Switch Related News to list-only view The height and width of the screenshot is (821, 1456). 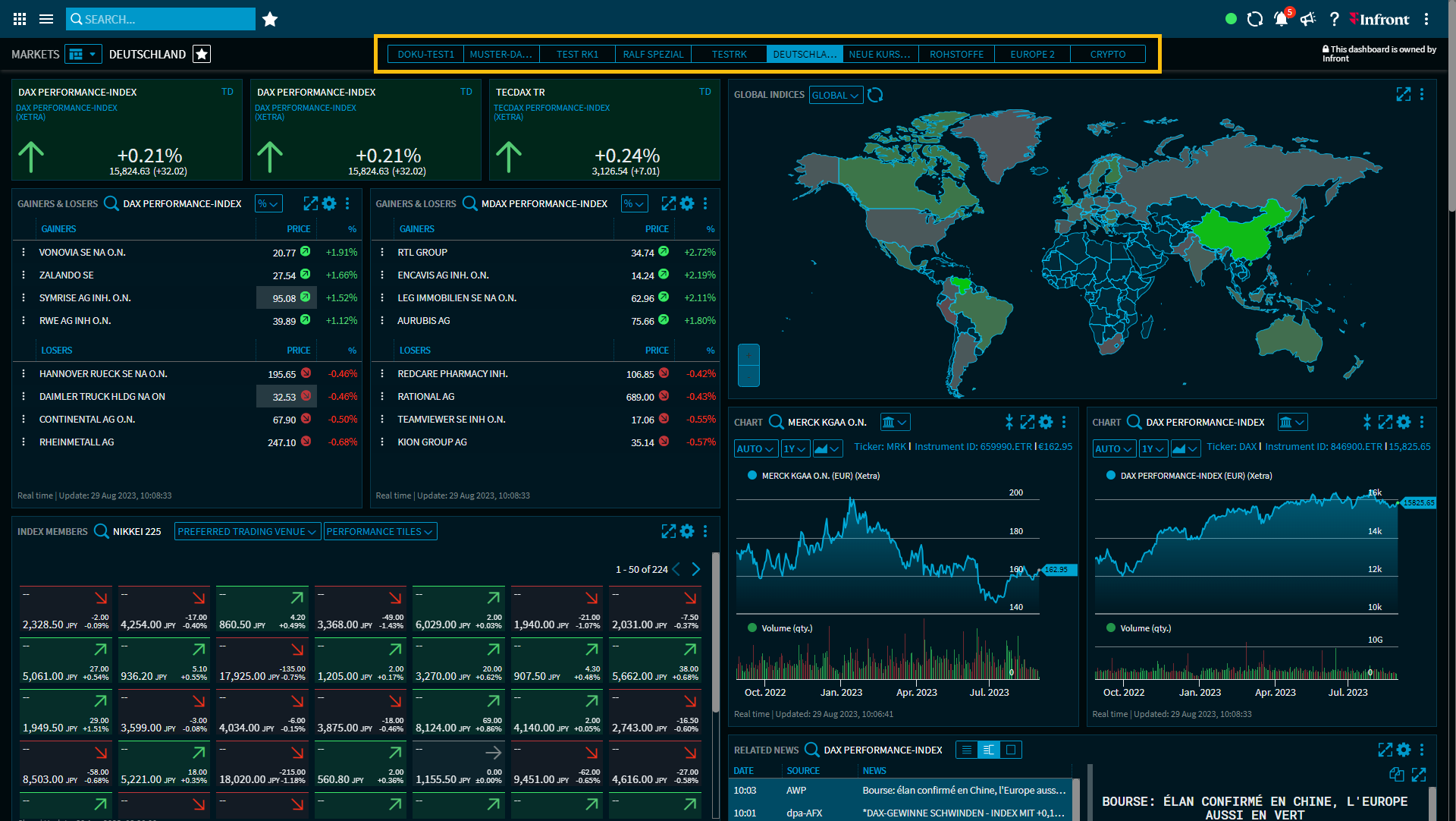point(967,750)
